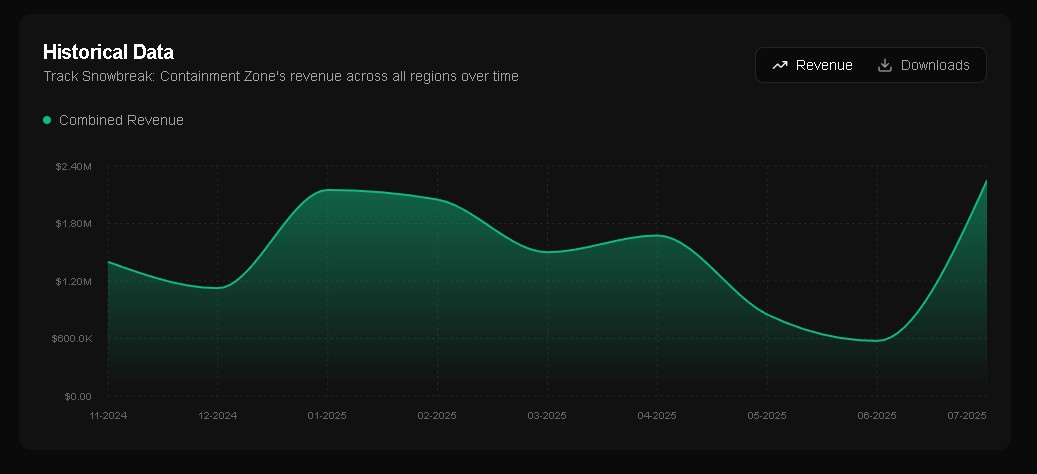Switch to the Revenue tab
1037x474 pixels.
813,65
